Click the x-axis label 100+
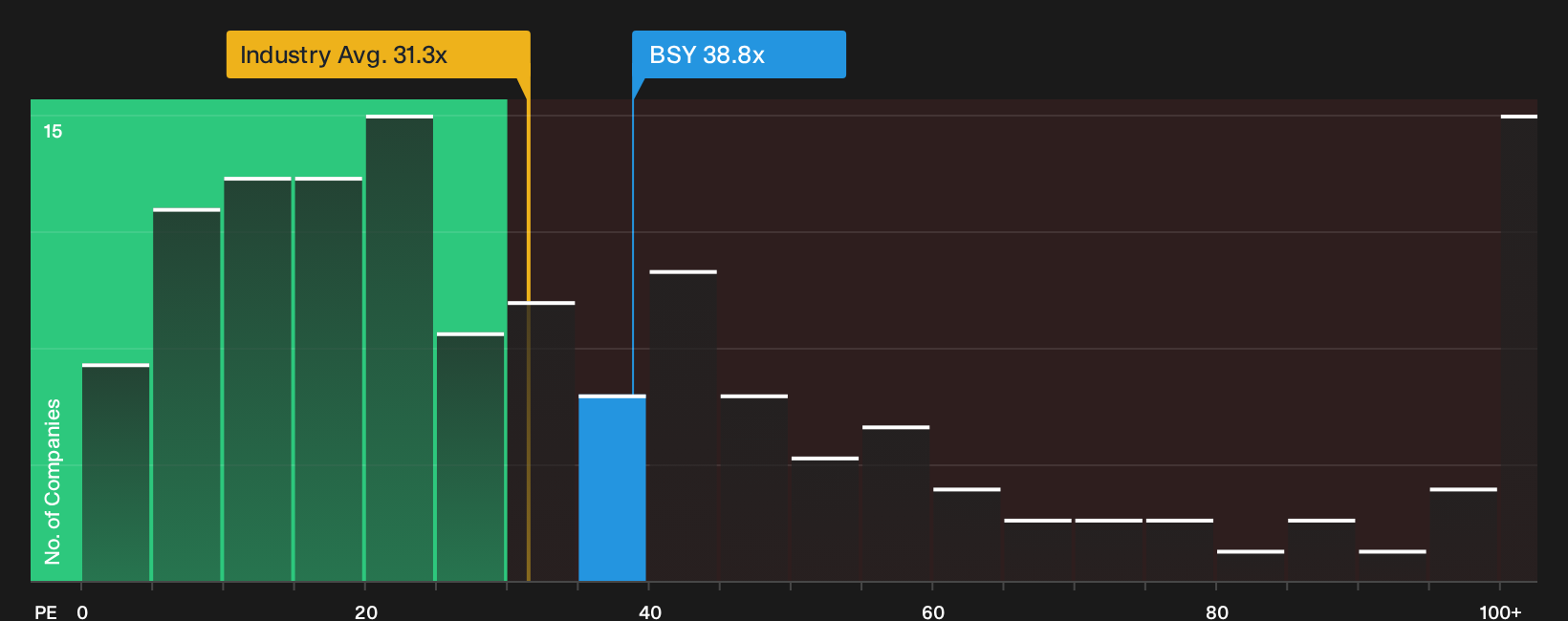 pos(1500,612)
